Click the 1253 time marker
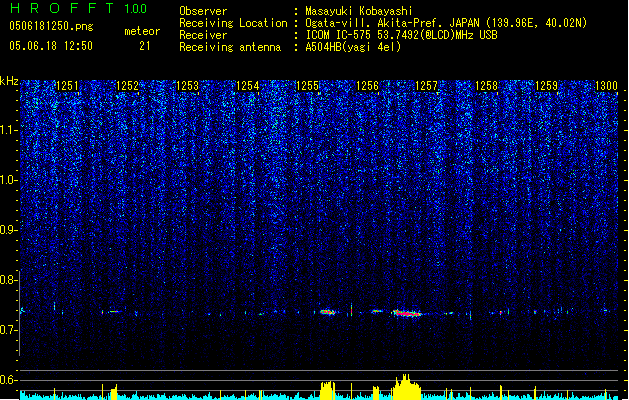Screen dimensions: 629x400 click(187, 86)
